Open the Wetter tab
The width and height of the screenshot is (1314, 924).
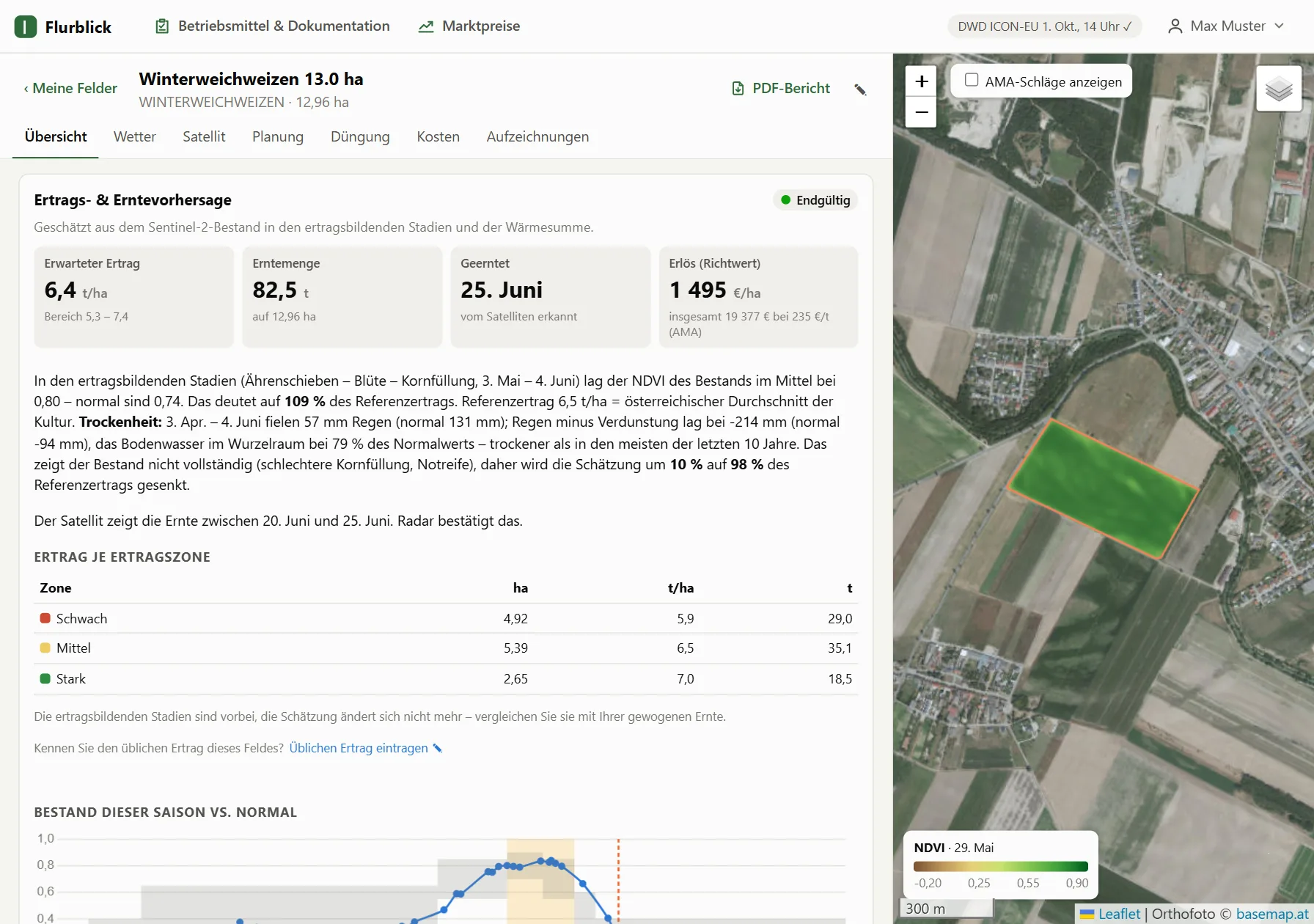(x=135, y=137)
